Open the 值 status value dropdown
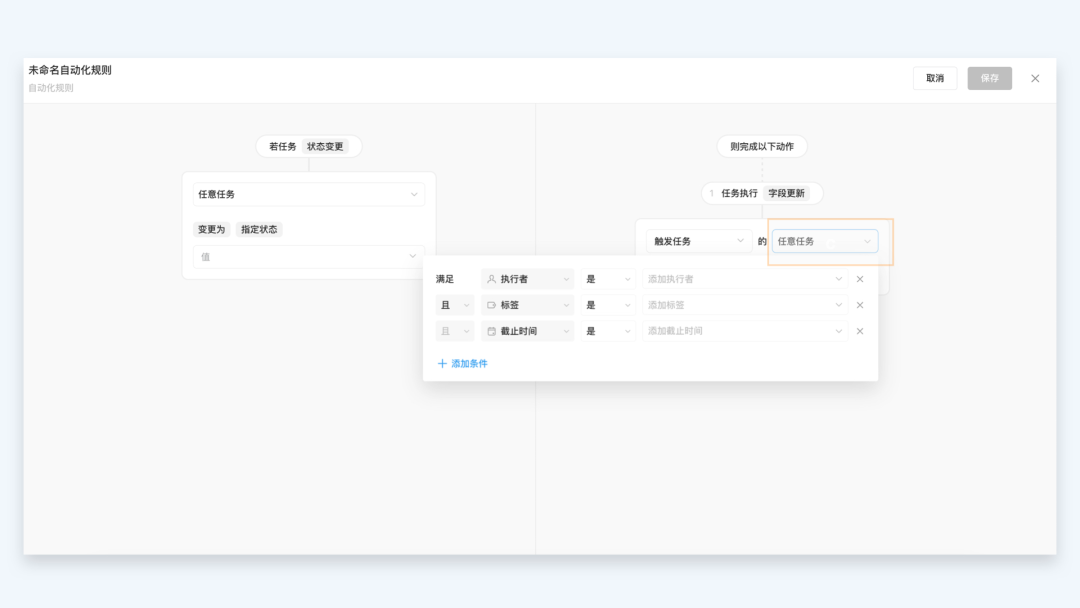The image size is (1080, 608). [308, 257]
